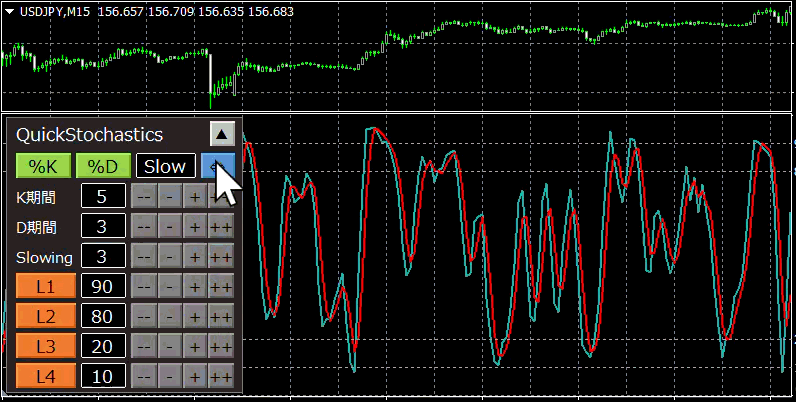Decrease L1 level by large step (--)
Image resolution: width=796 pixels, height=402 pixels.
click(144, 286)
